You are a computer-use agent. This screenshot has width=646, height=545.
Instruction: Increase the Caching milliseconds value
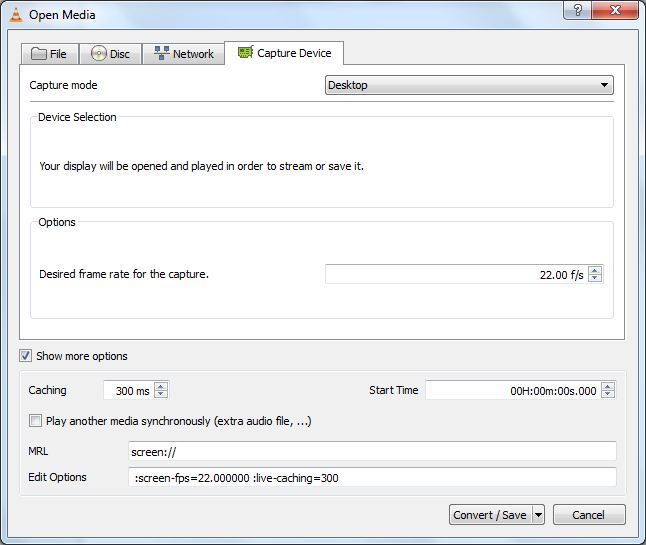(x=161, y=386)
